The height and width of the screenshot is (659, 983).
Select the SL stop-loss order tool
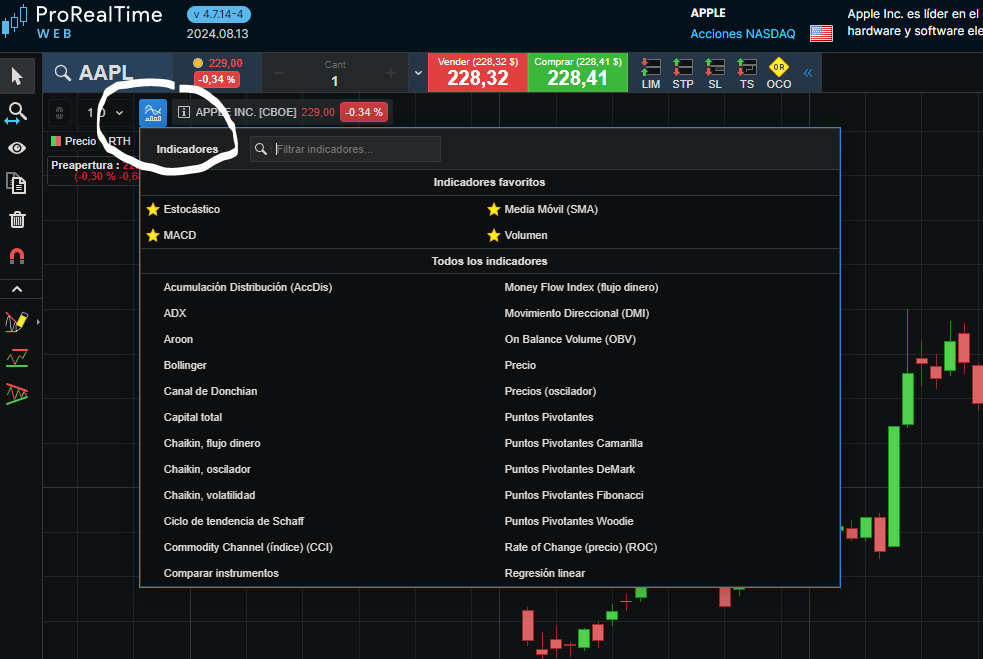[715, 73]
